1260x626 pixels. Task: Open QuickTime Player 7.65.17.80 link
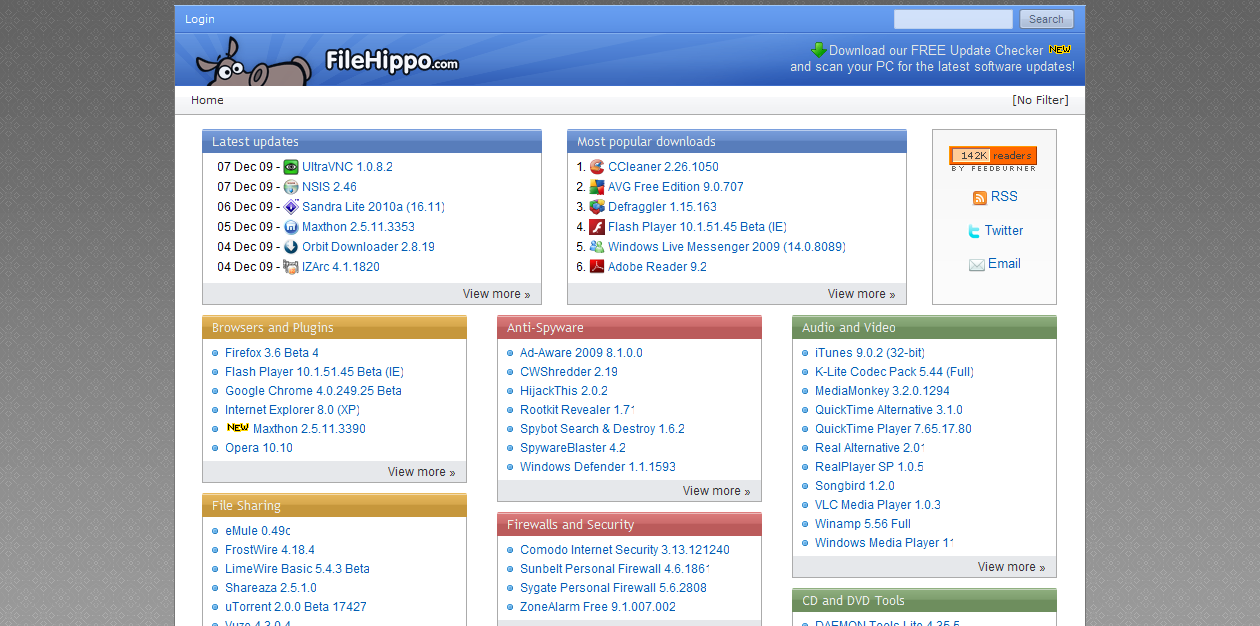(893, 429)
